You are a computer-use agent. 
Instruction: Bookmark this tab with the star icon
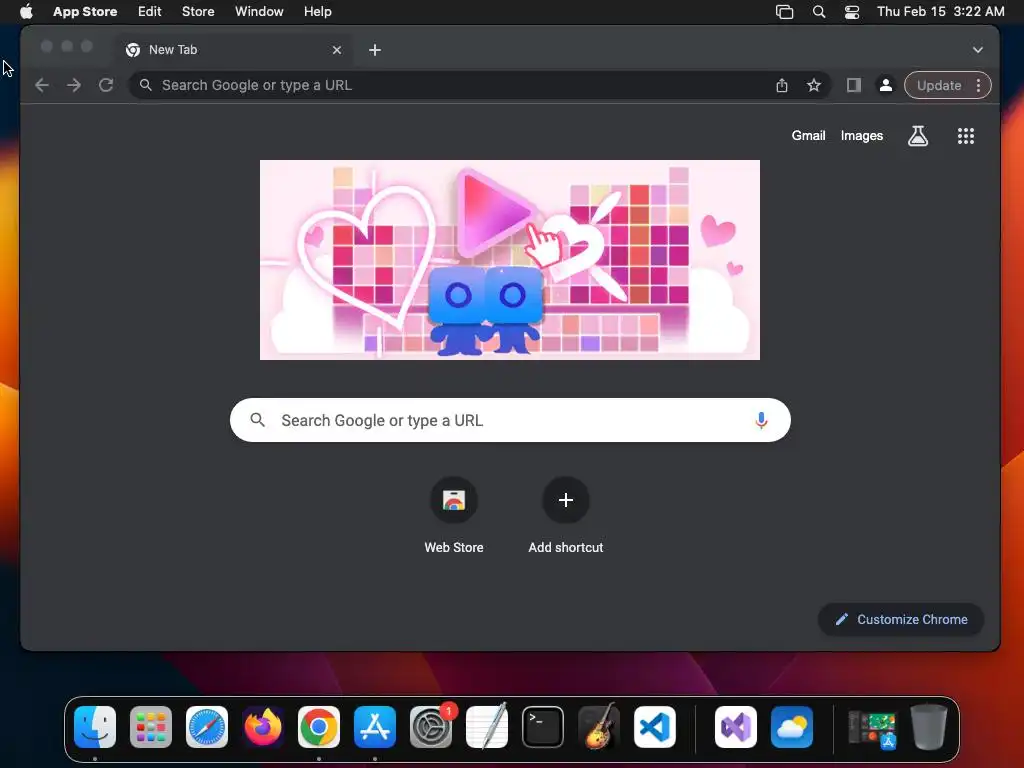tap(814, 86)
